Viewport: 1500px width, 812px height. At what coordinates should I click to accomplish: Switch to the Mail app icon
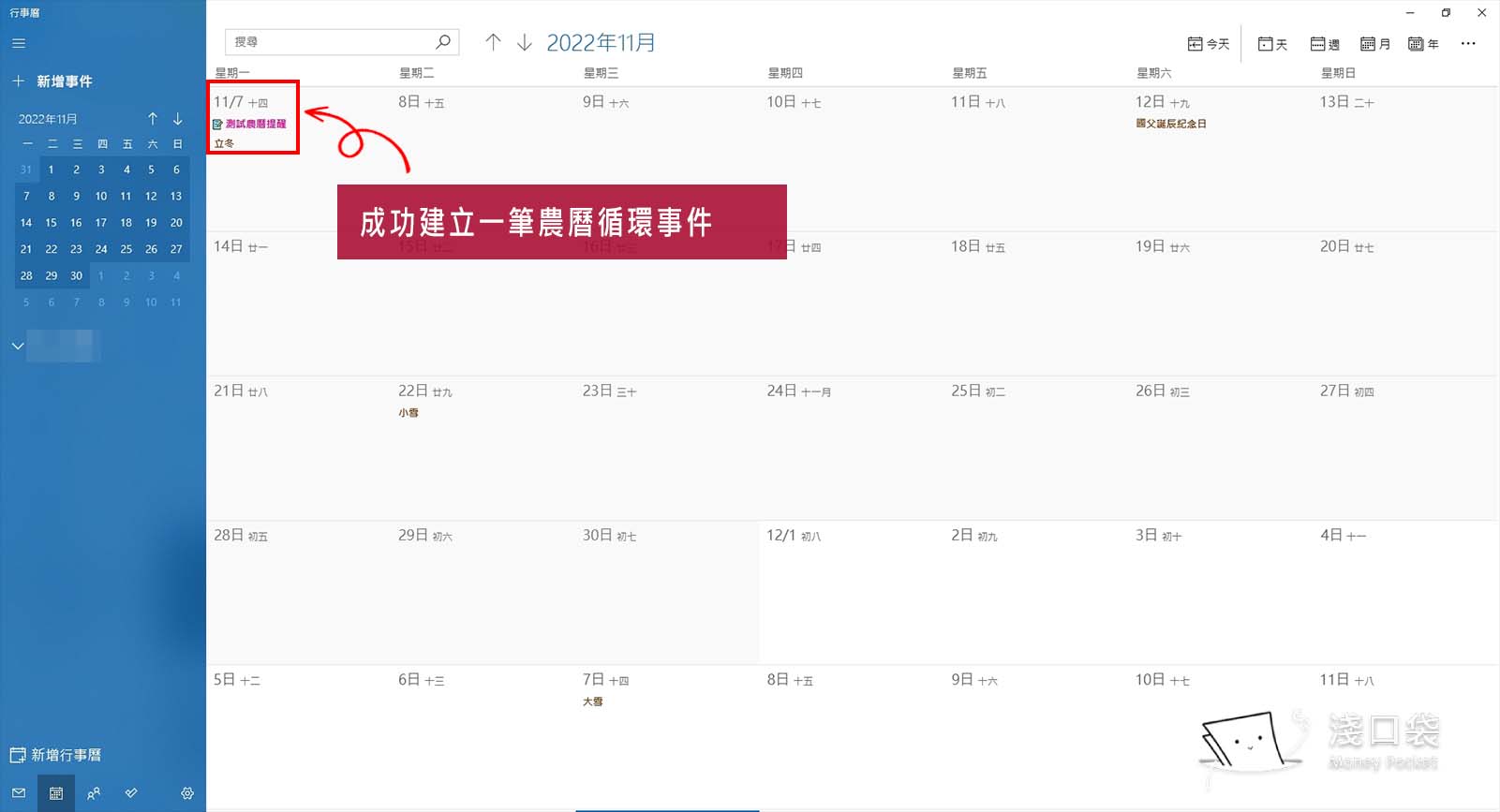tap(19, 793)
